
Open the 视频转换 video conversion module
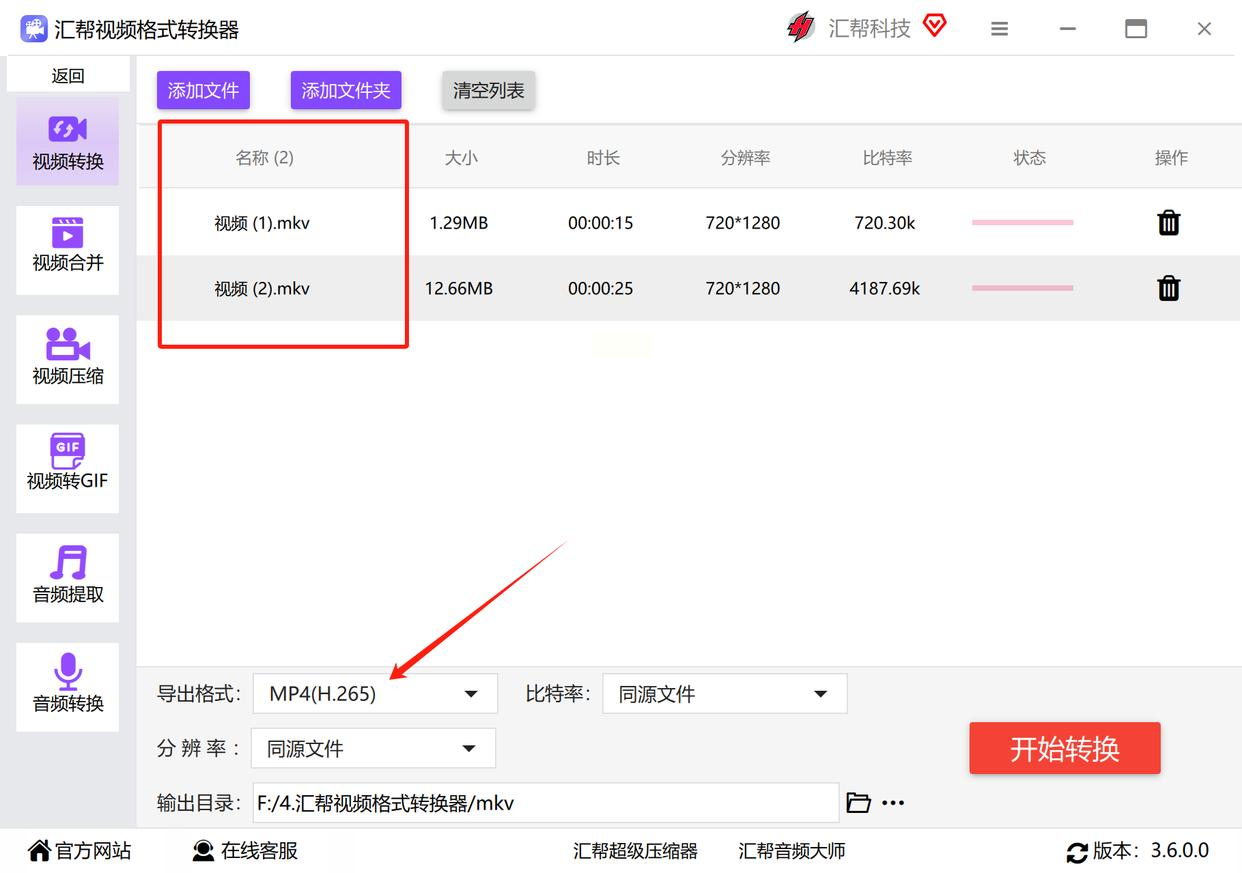pyautogui.click(x=67, y=141)
